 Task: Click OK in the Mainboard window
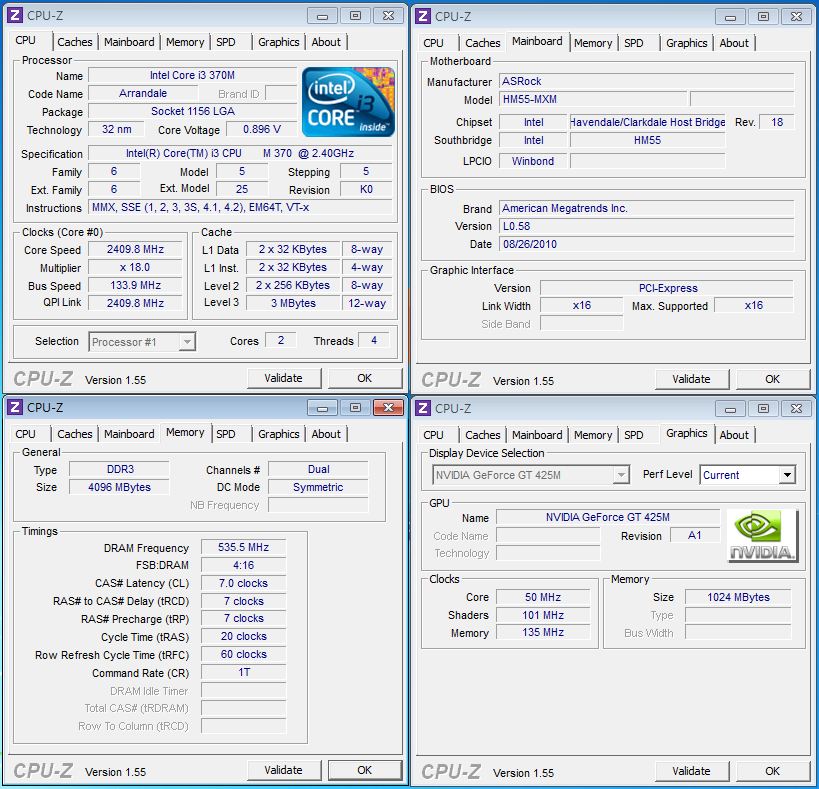coord(773,380)
